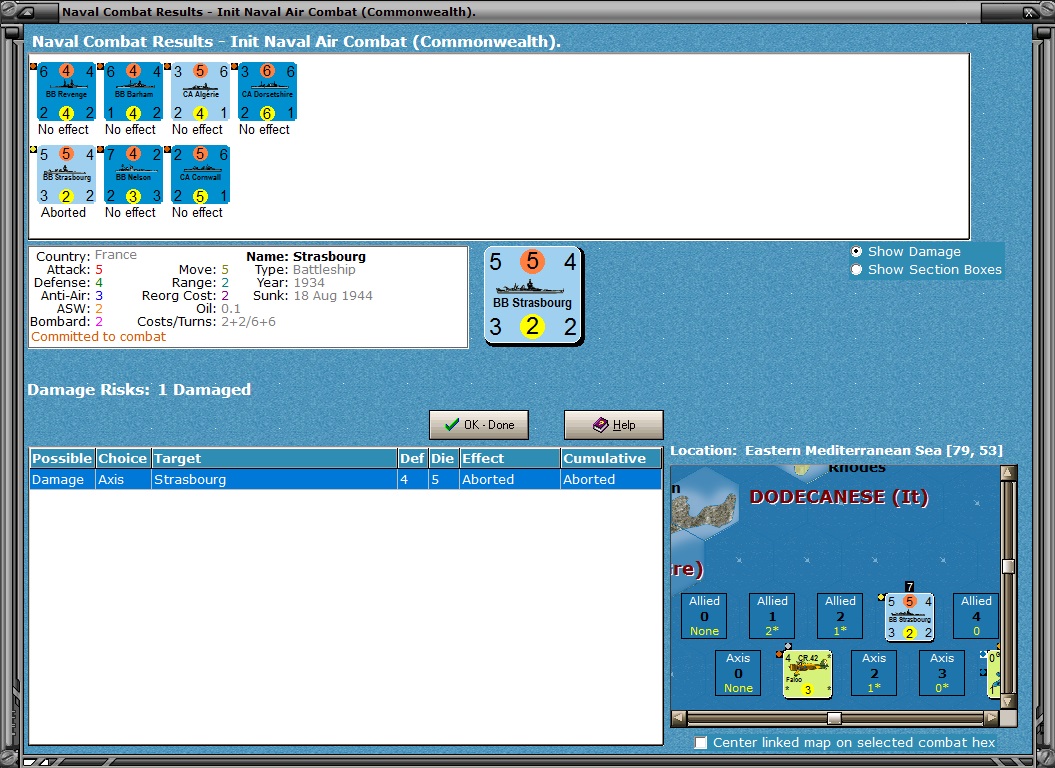Click the Name: Strasbourg detail text
This screenshot has width=1055, height=768.
306,256
